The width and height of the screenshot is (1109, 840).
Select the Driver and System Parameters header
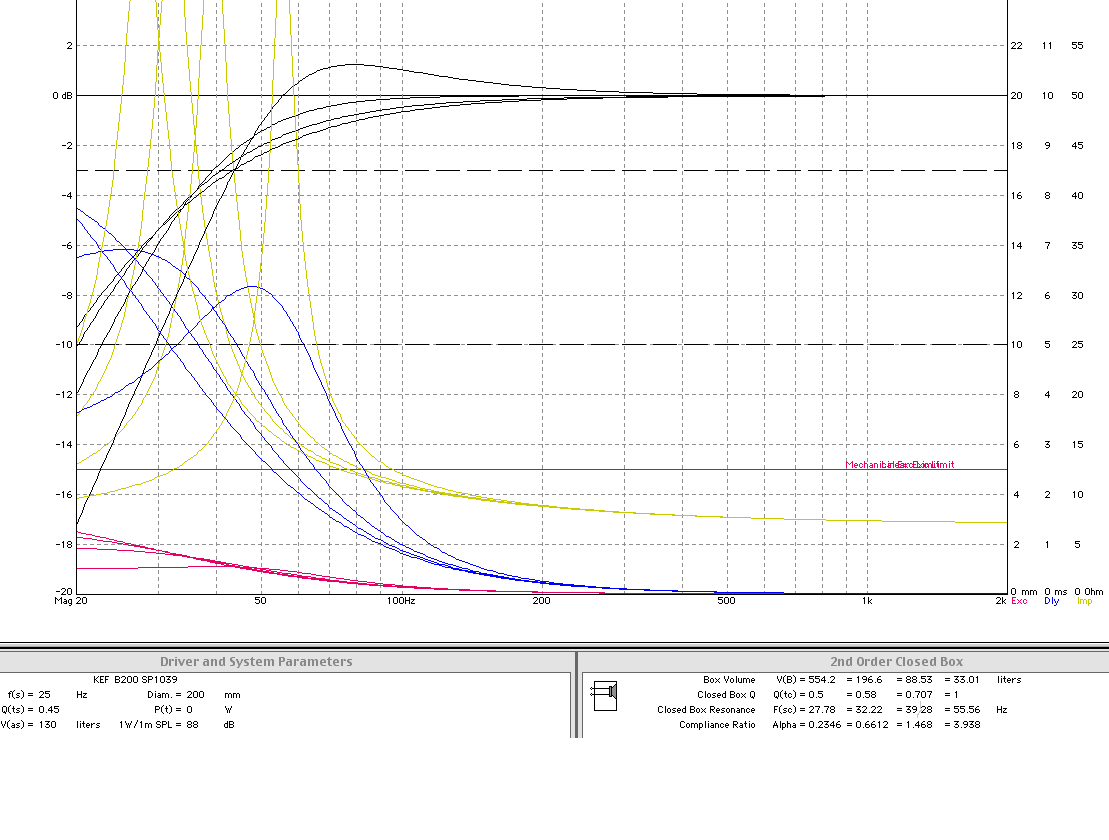pyautogui.click(x=256, y=662)
